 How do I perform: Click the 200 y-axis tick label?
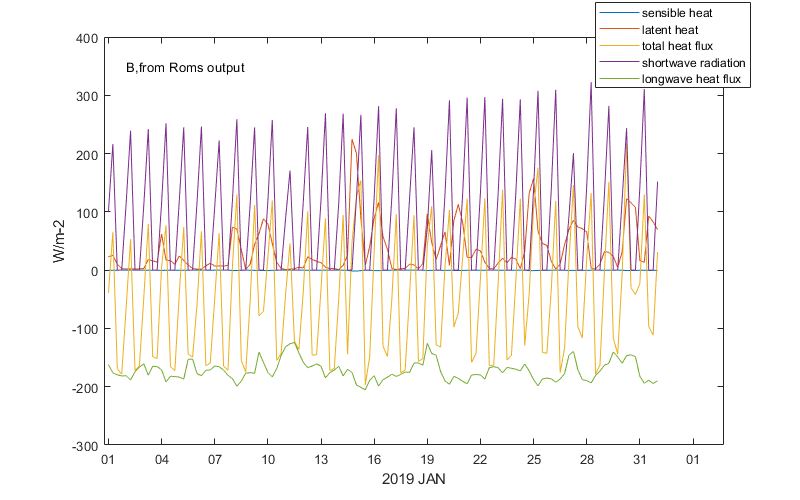(x=87, y=155)
